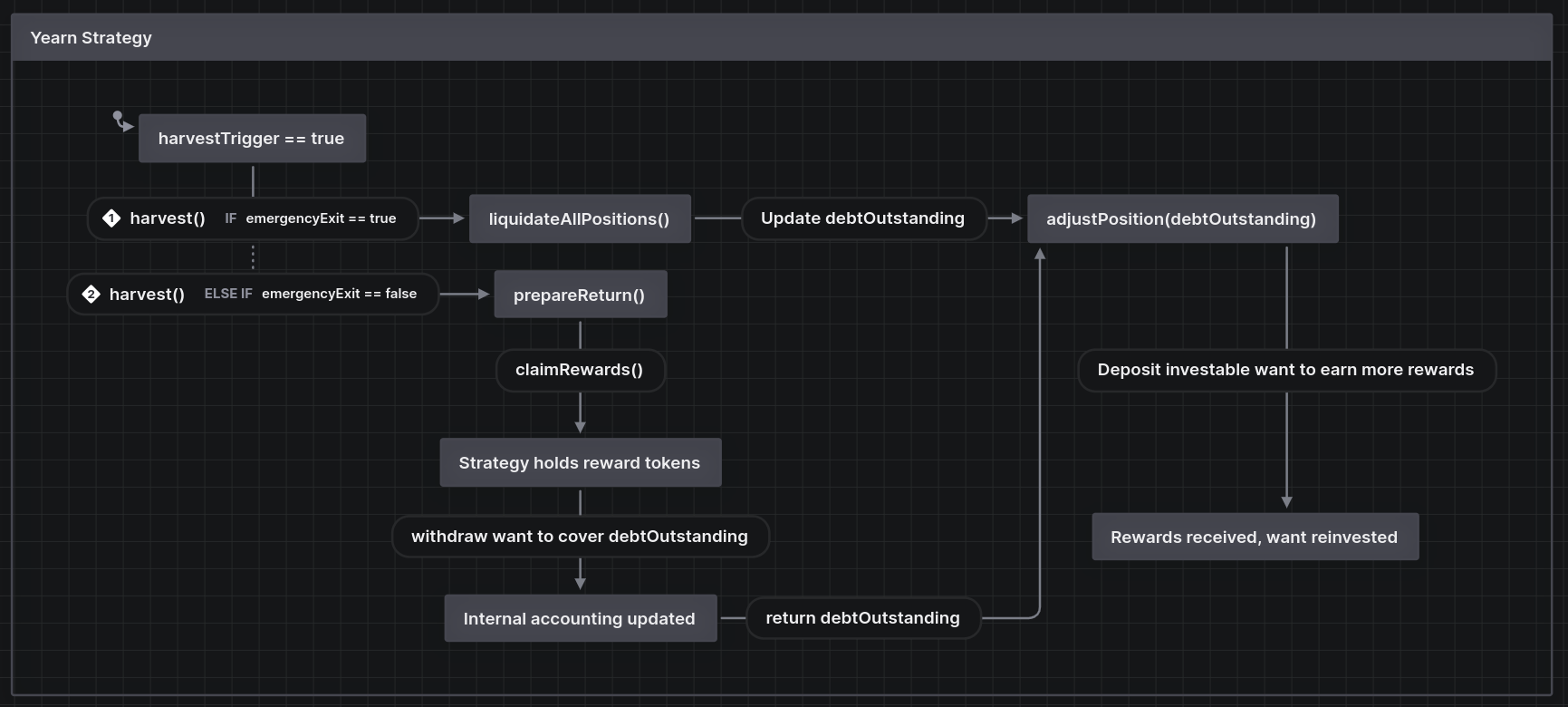Click the emergencyExit == true guard text
The height and width of the screenshot is (707, 1568).
321,218
